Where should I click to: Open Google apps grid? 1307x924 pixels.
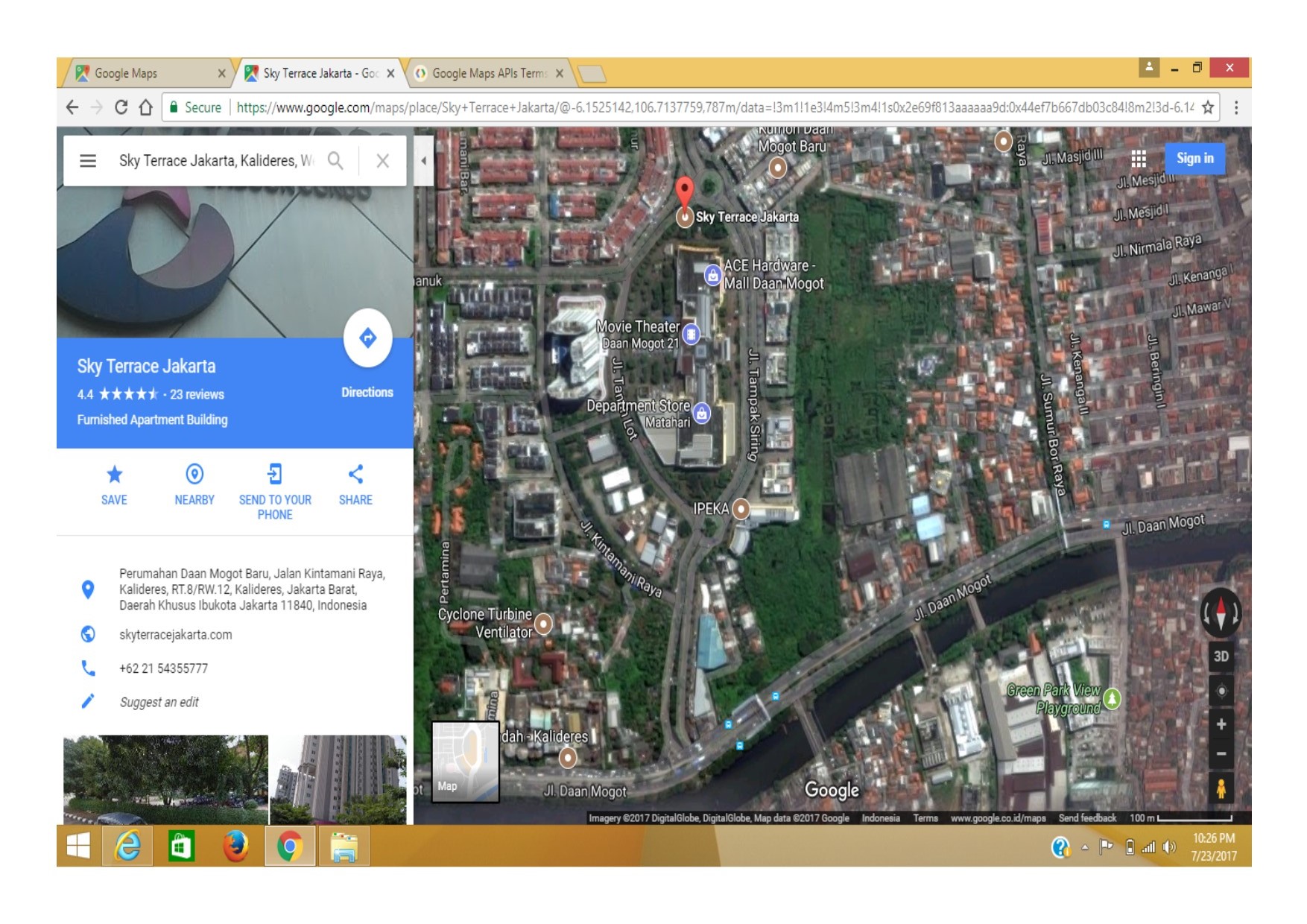pos(1138,159)
